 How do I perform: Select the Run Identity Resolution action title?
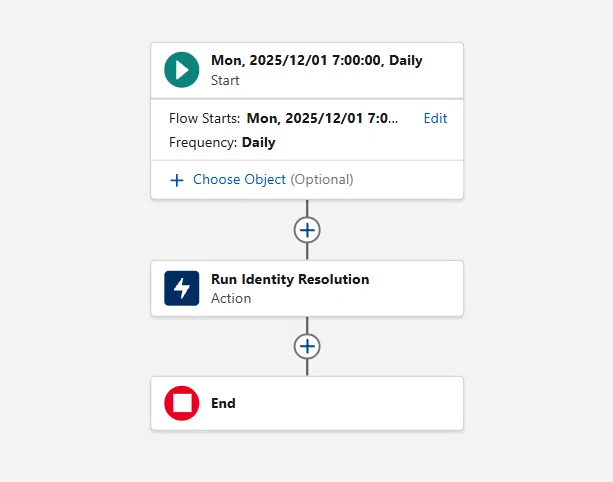point(290,279)
